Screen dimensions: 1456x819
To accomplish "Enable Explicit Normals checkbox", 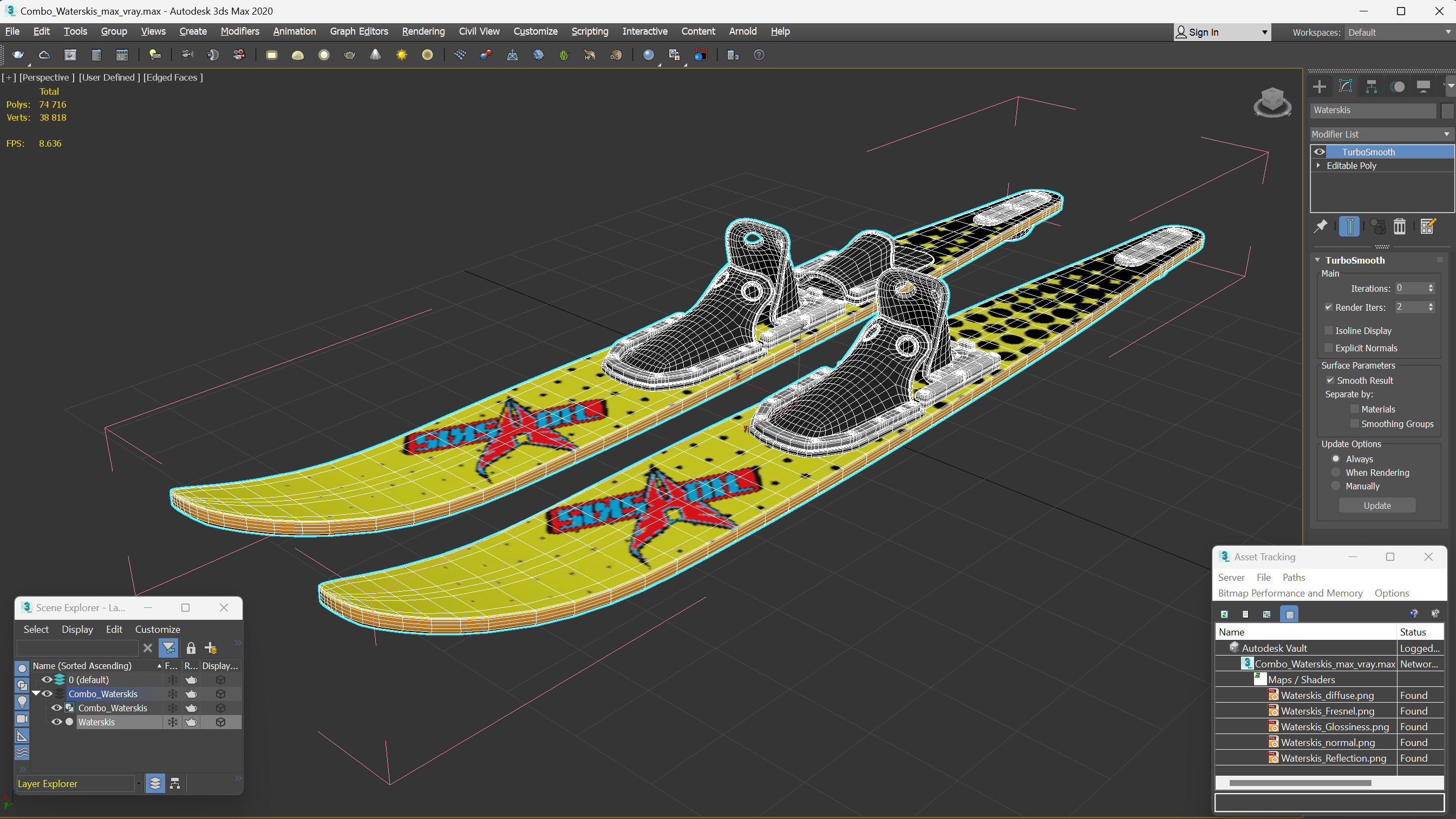I will click(x=1328, y=348).
